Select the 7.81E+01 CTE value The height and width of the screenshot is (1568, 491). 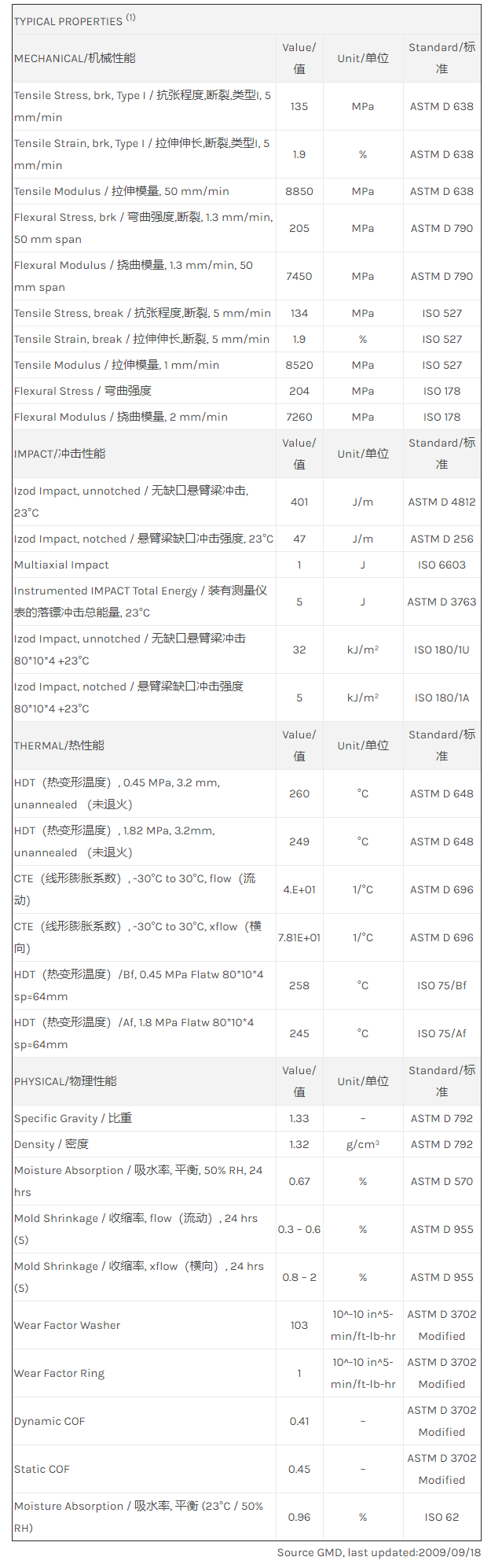[x=299, y=937]
